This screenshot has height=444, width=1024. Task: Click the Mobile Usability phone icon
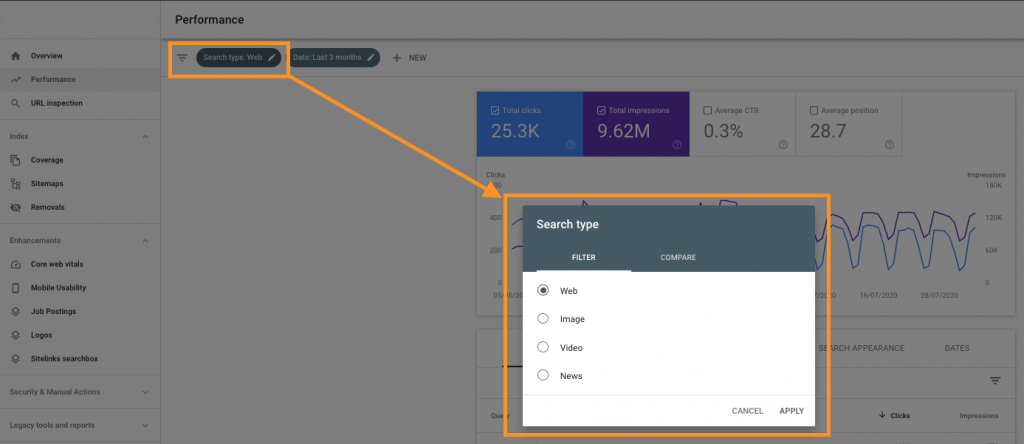tap(16, 288)
